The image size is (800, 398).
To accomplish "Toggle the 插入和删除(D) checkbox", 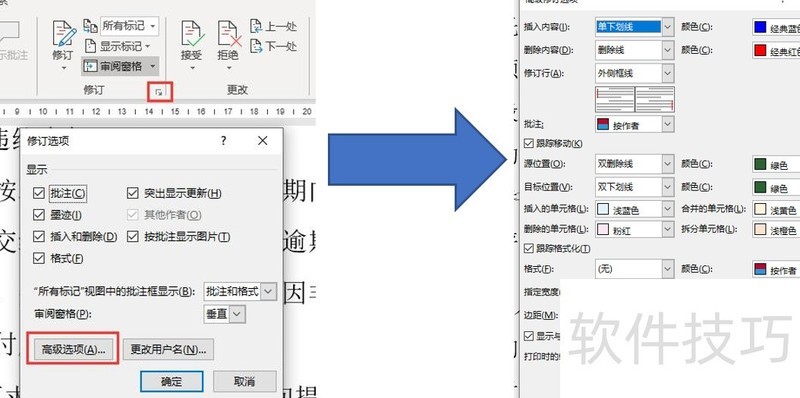I will 38,237.
